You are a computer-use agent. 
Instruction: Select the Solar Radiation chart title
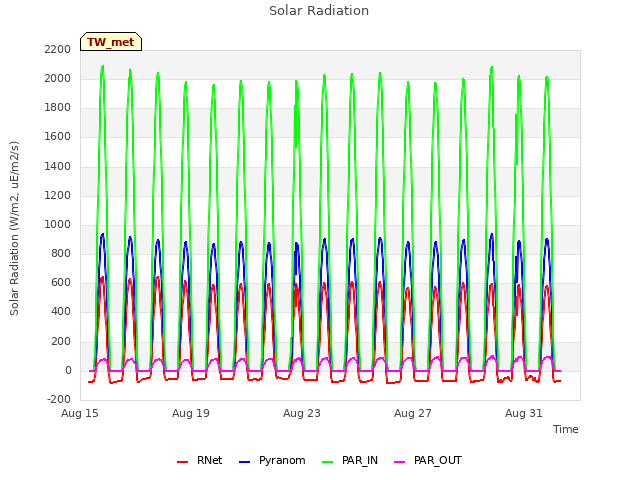[319, 11]
